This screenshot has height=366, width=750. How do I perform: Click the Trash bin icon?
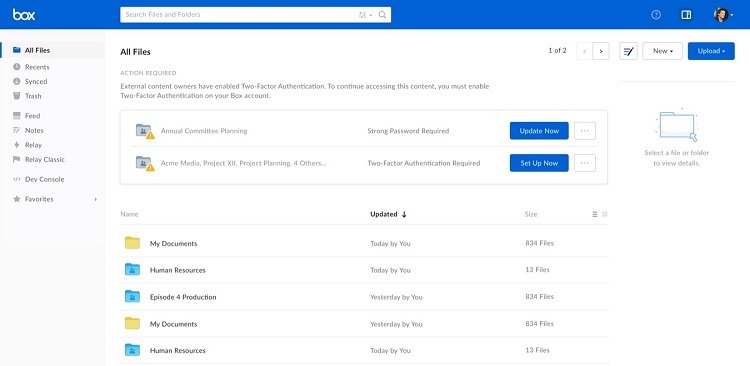click(17, 96)
